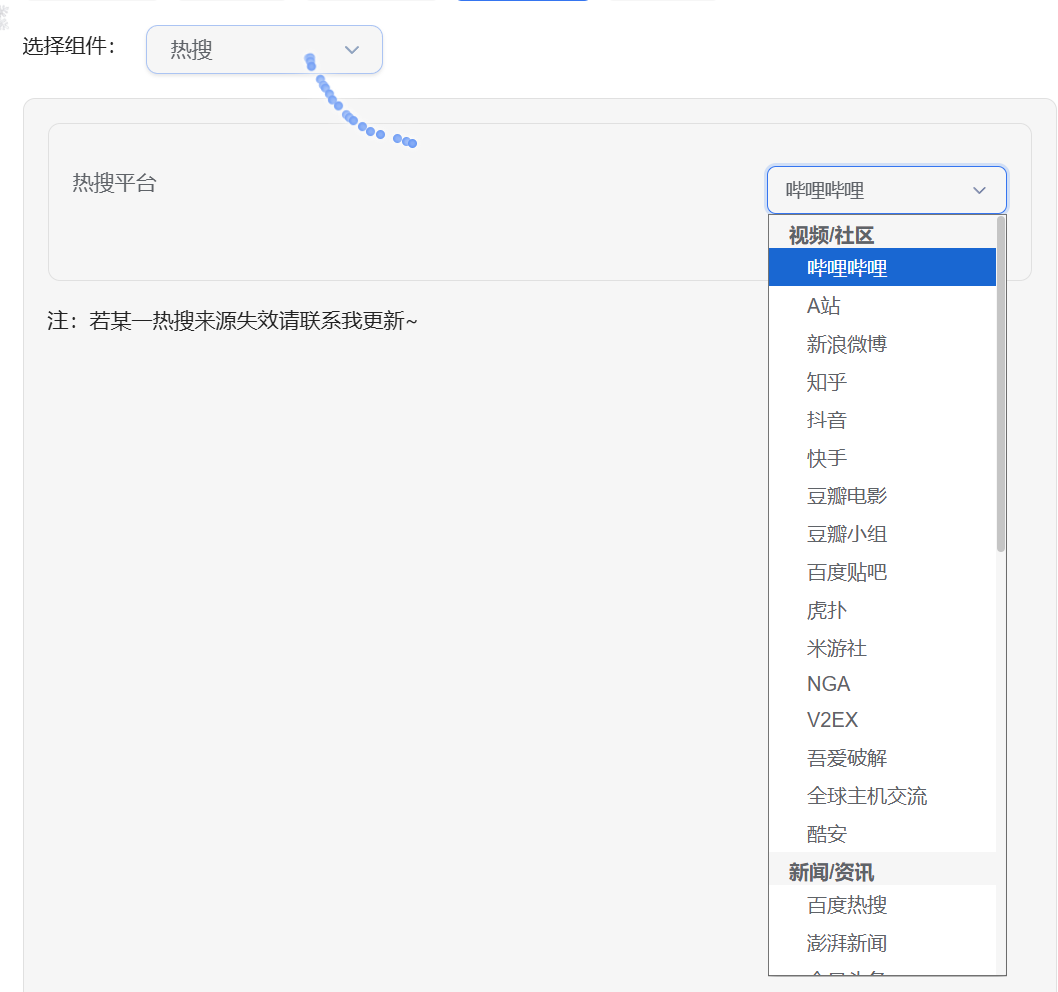The image size is (1058, 992).
Task: Choose A站 from the platform list
Action: pyautogui.click(x=882, y=306)
